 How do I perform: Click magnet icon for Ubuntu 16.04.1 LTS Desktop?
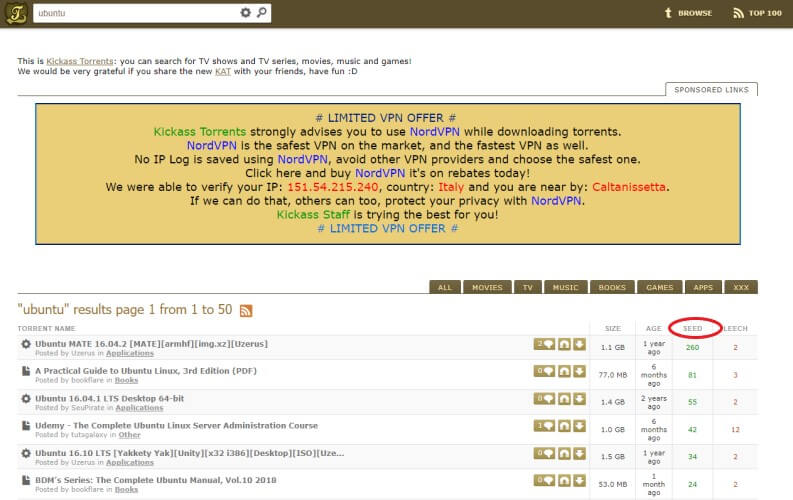(564, 399)
